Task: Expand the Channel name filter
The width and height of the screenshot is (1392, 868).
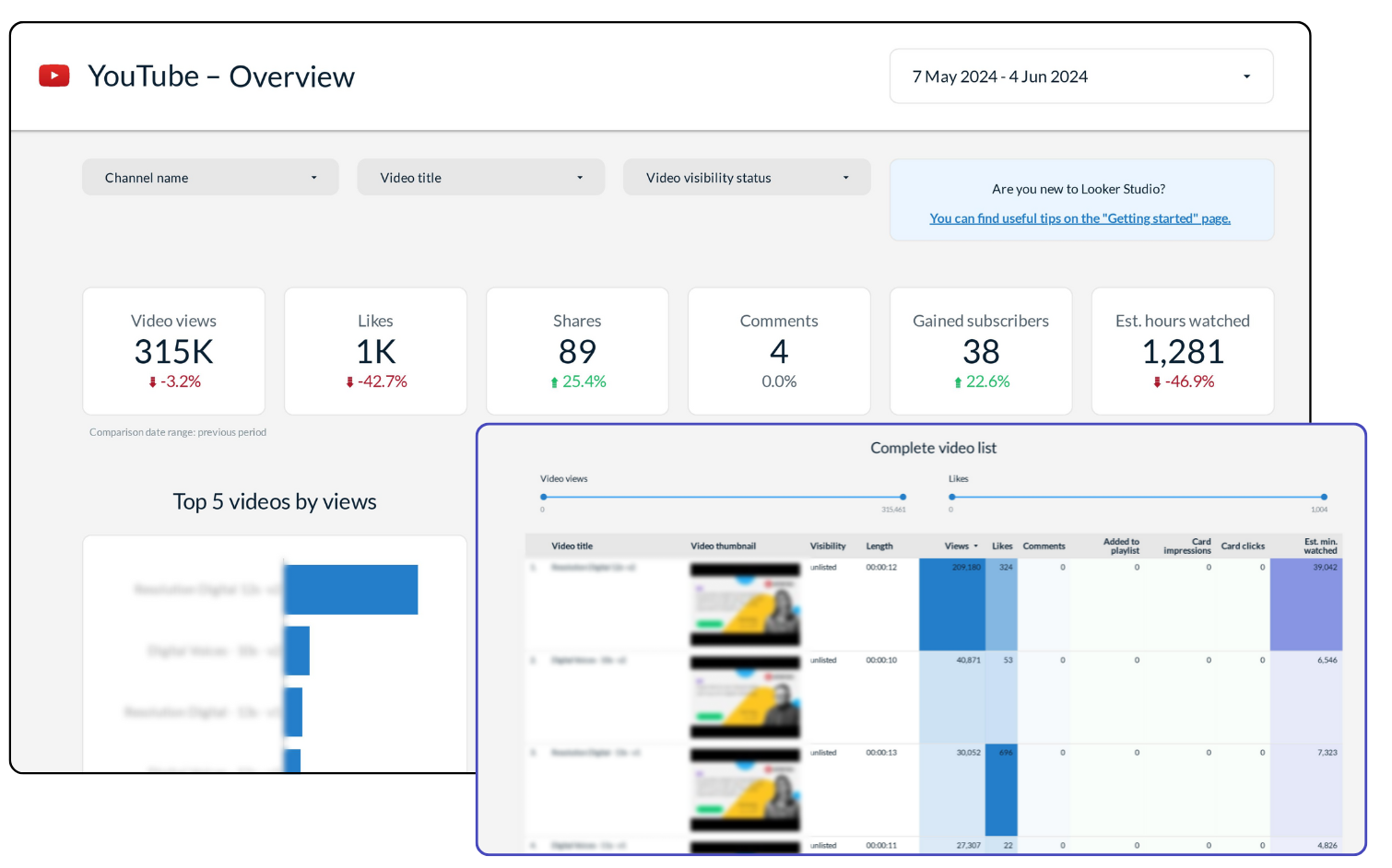Action: [210, 178]
